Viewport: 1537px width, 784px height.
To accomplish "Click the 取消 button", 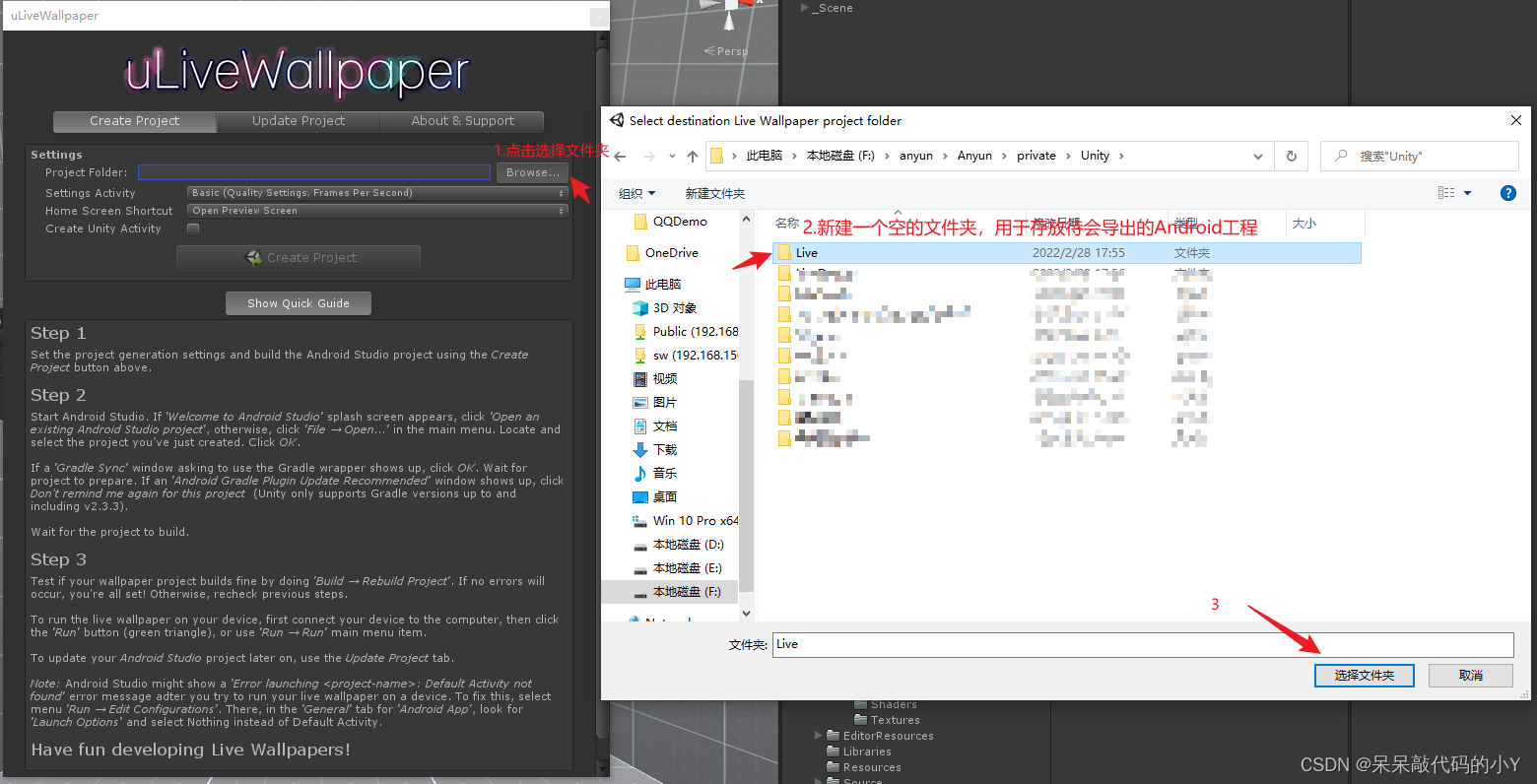I will coord(1471,676).
